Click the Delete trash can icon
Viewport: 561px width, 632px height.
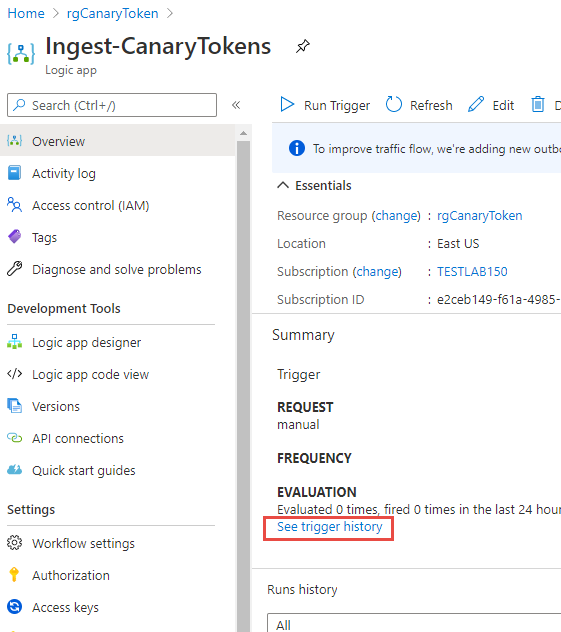(538, 104)
